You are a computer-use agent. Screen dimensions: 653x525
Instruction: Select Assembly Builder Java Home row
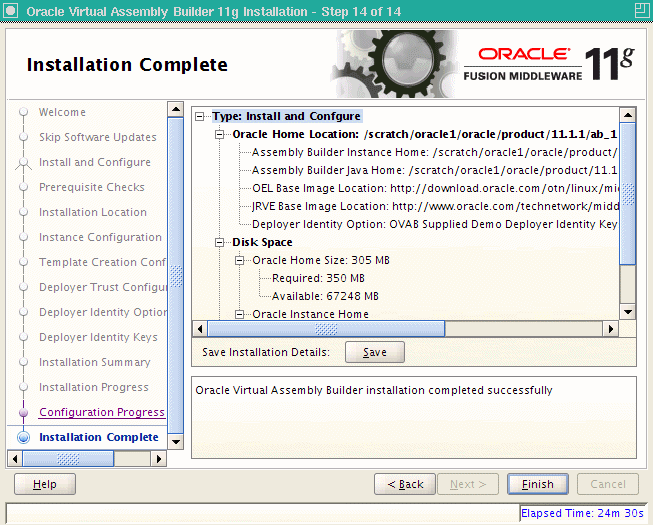(x=434, y=170)
